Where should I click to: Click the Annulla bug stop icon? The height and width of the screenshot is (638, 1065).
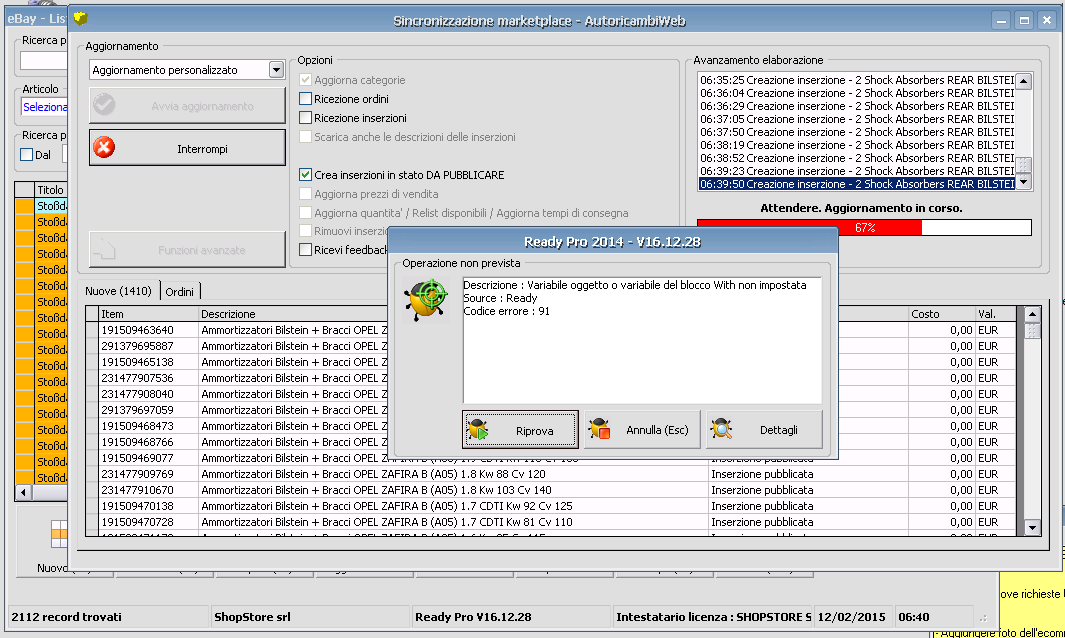600,429
